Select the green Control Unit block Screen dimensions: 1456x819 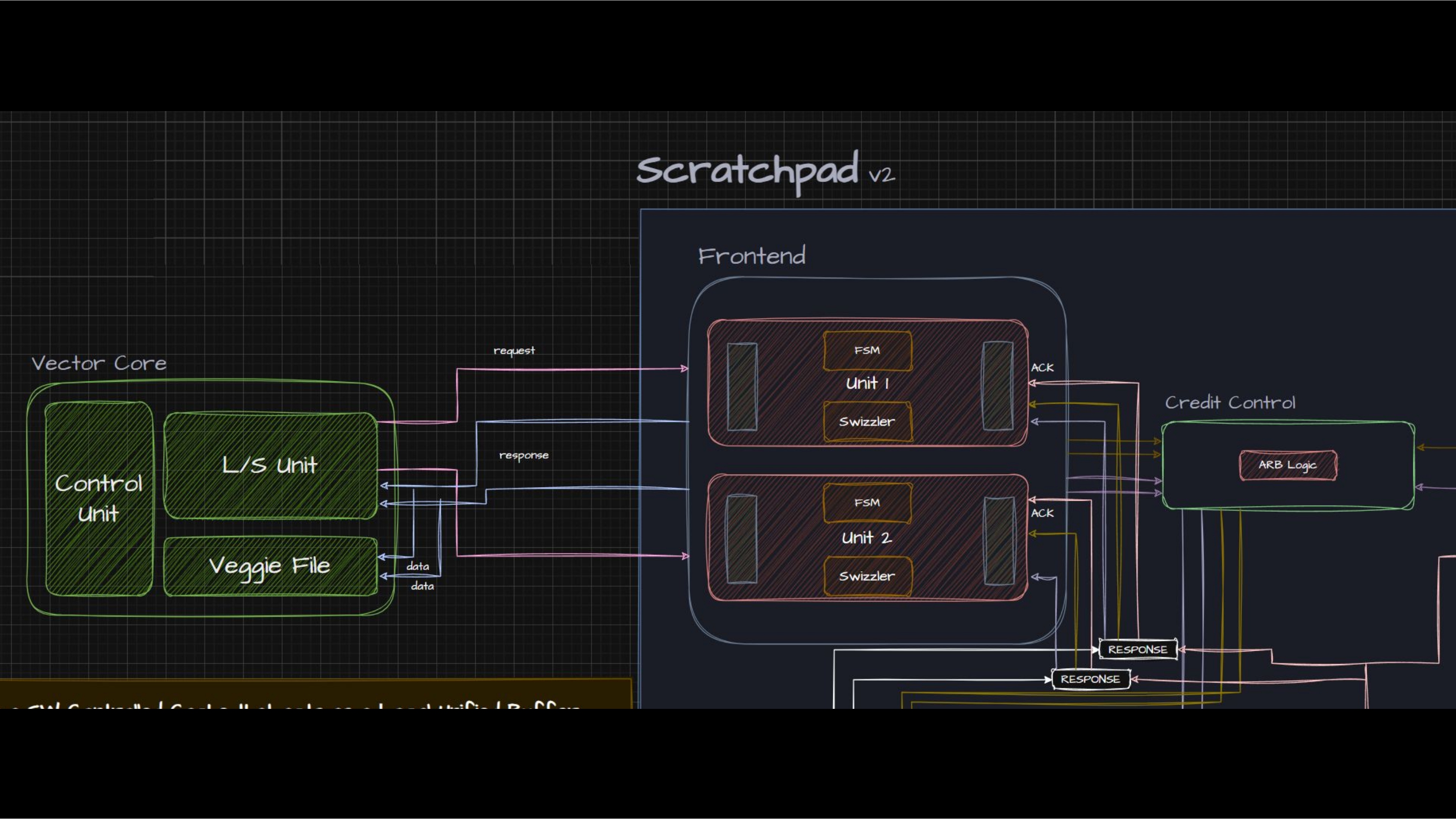pos(99,498)
